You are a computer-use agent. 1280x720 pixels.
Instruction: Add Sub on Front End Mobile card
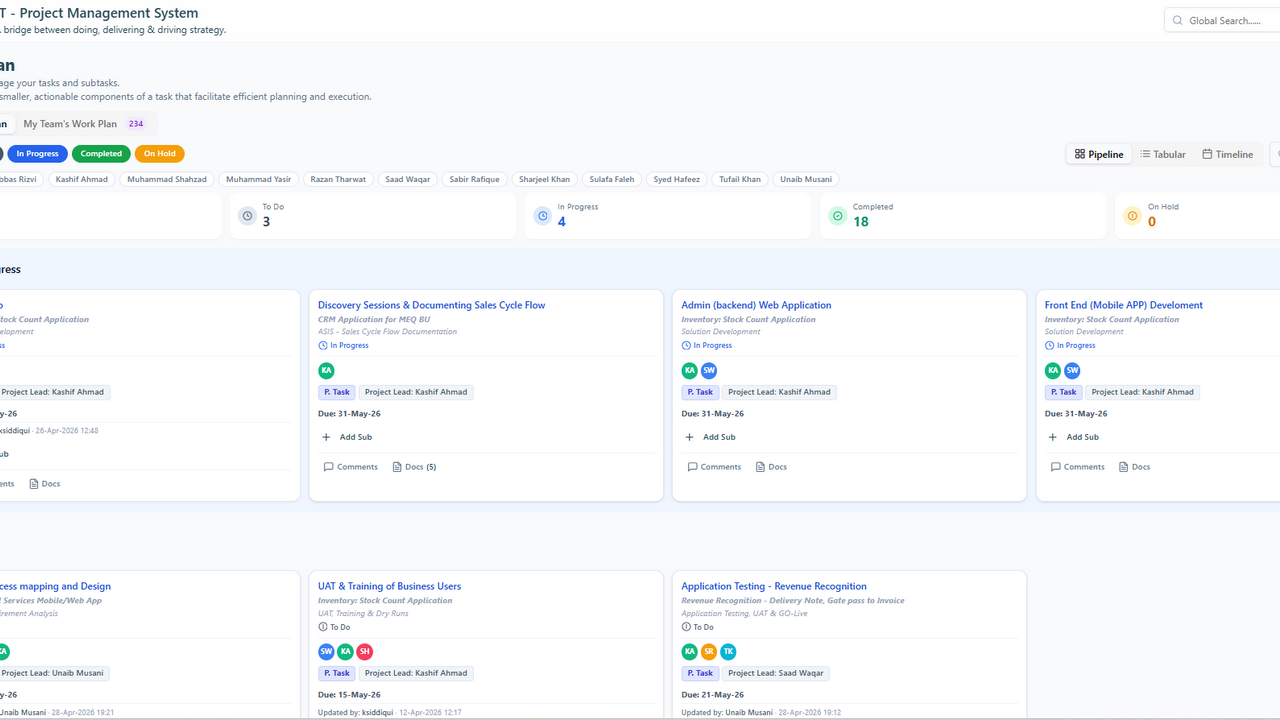pos(1074,437)
